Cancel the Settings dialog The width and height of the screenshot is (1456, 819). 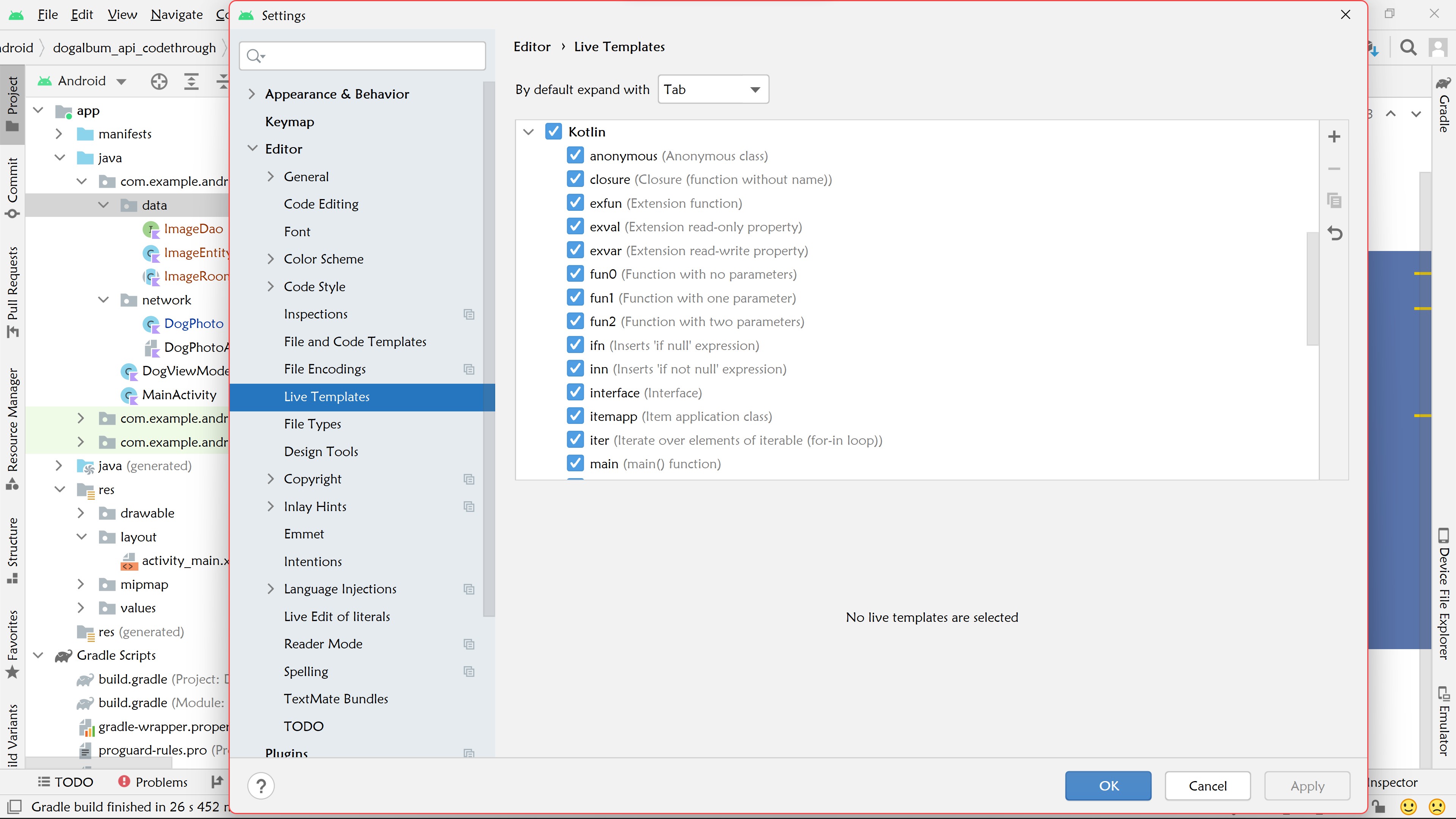pos(1207,786)
